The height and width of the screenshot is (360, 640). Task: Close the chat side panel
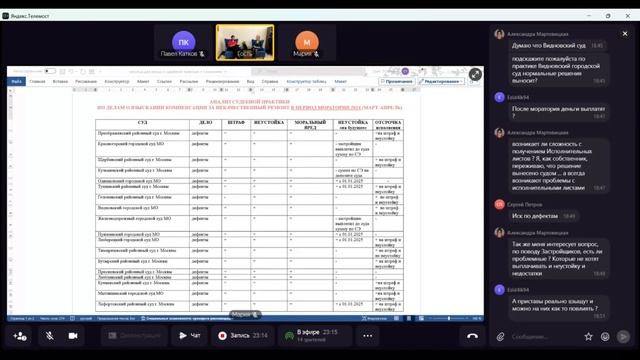pyautogui.click(x=625, y=33)
